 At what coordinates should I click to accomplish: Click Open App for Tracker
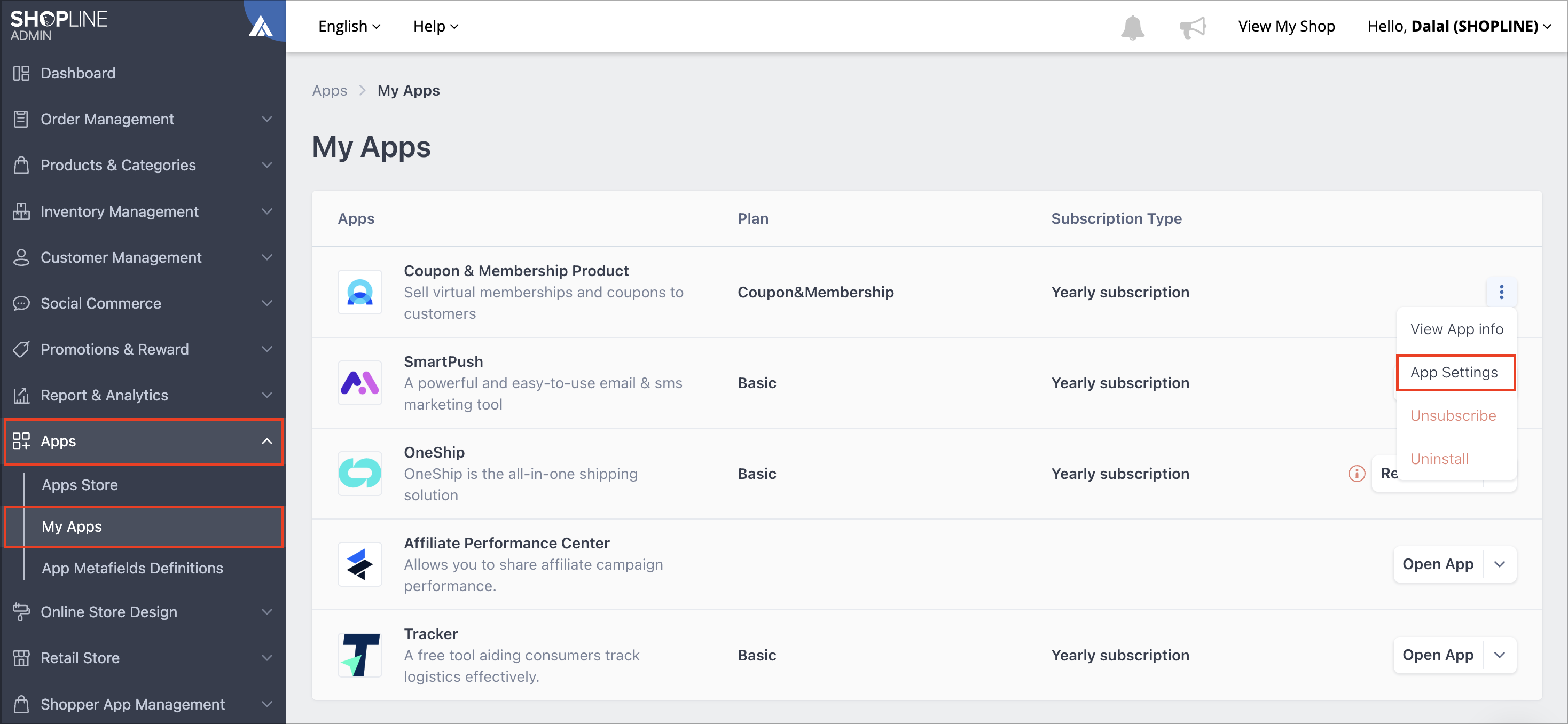click(1438, 655)
